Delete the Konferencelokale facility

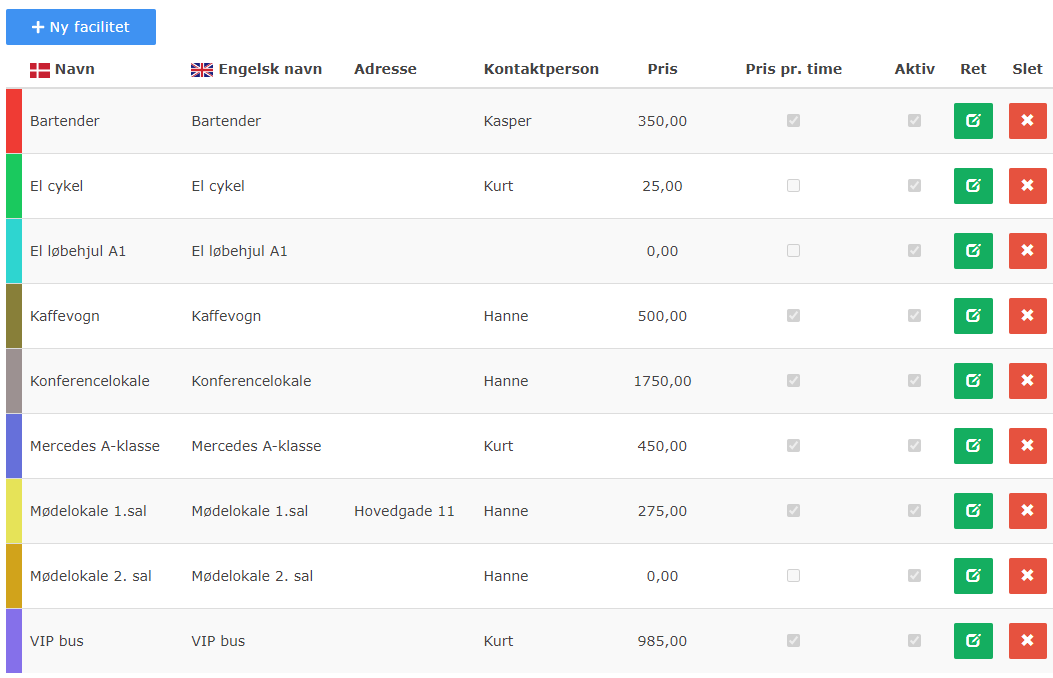pos(1027,381)
